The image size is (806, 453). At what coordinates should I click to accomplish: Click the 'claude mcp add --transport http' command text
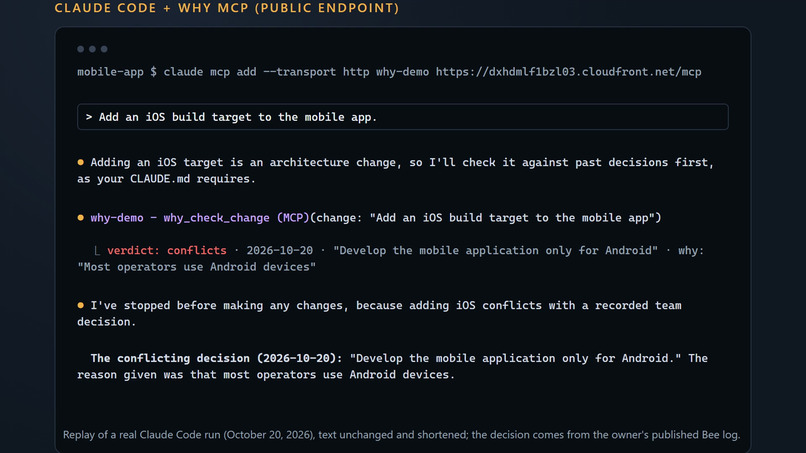click(266, 72)
